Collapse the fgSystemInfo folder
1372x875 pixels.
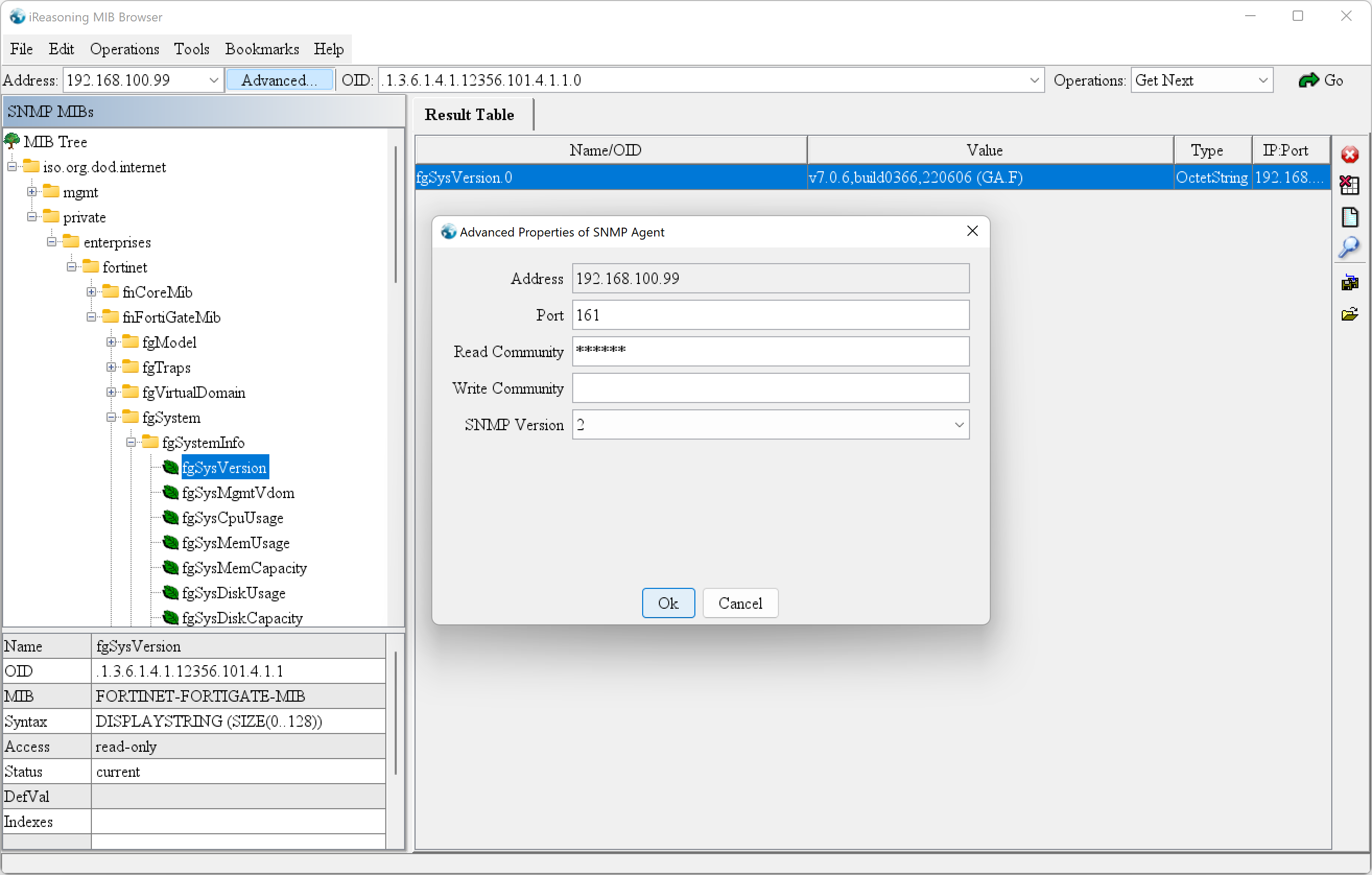(x=131, y=443)
